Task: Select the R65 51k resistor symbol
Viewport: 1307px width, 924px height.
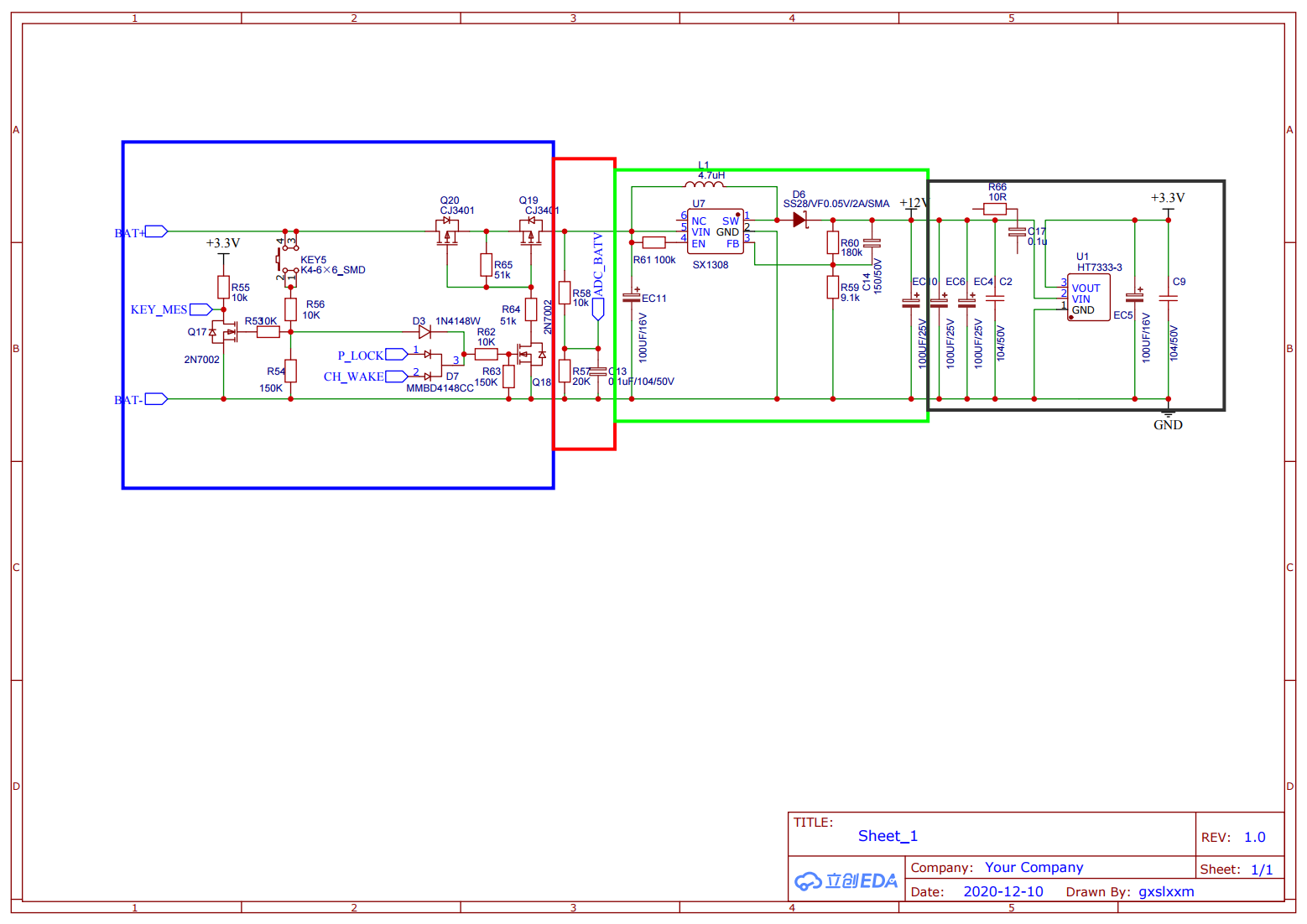Action: (x=487, y=265)
